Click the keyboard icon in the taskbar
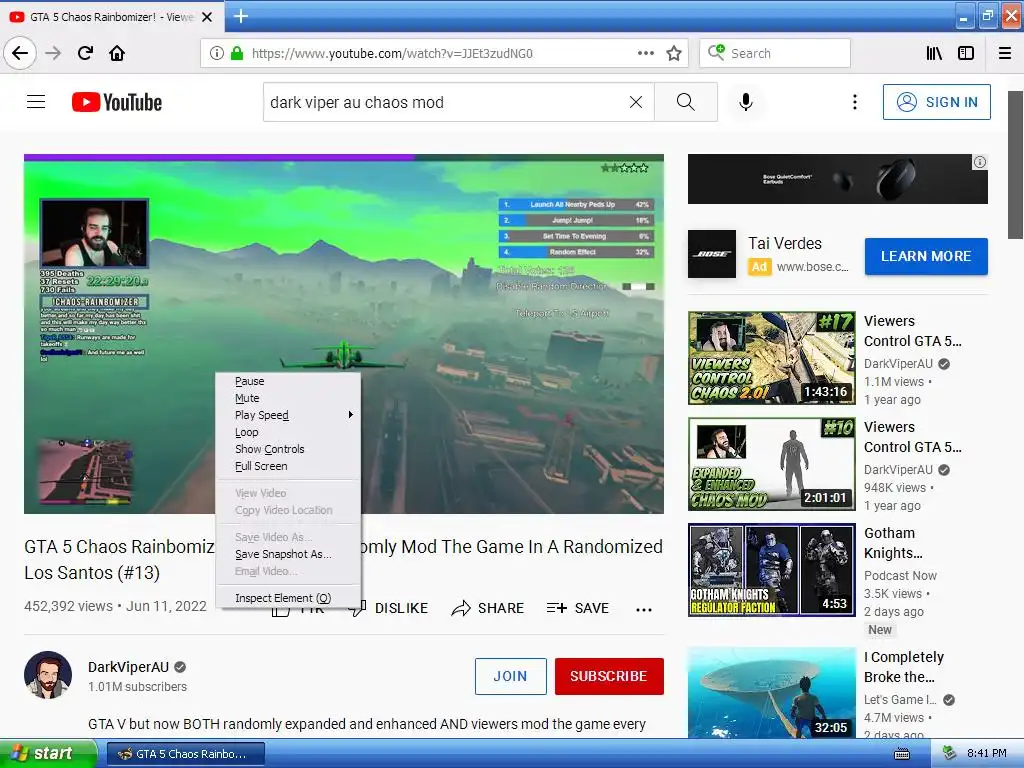This screenshot has height=768, width=1024. coord(902,754)
